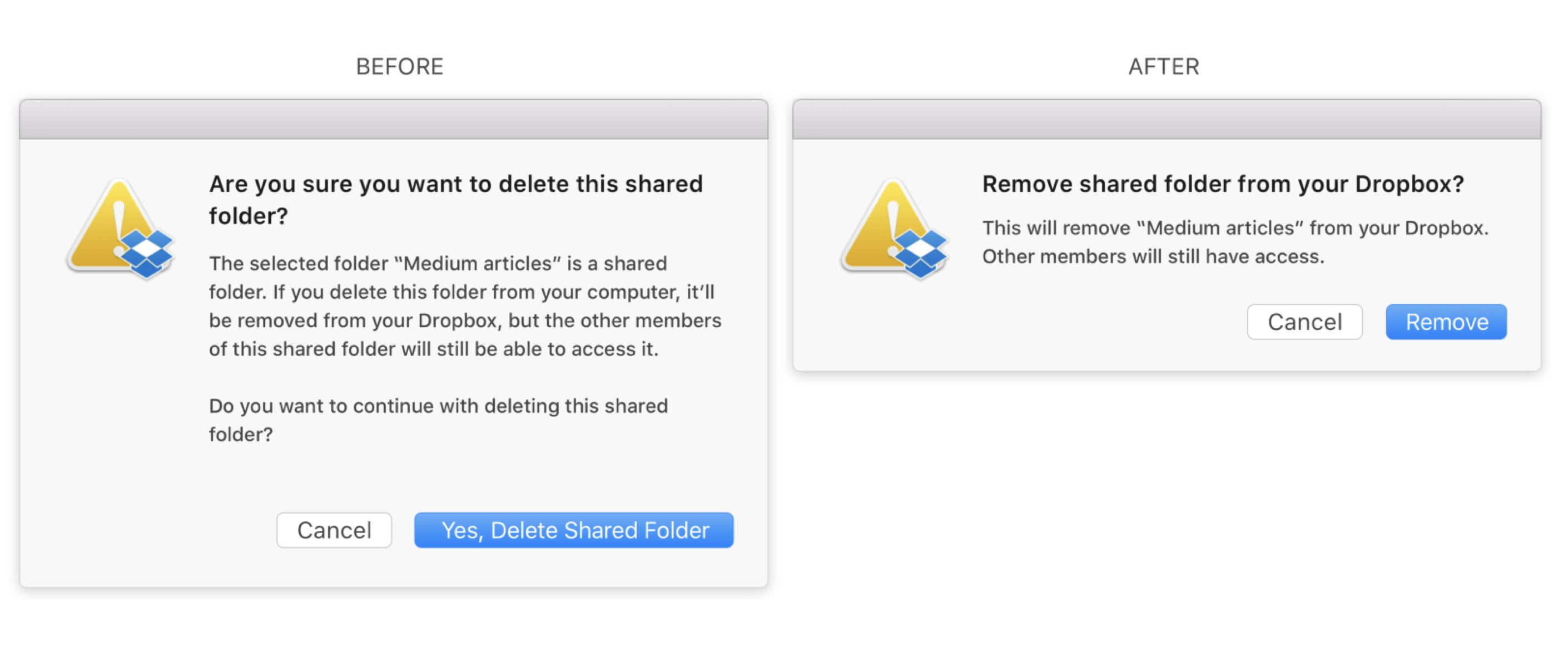Screen dimensions: 1568x671
Task: Click Cancel in the BEFORE dialog
Action: 334,530
